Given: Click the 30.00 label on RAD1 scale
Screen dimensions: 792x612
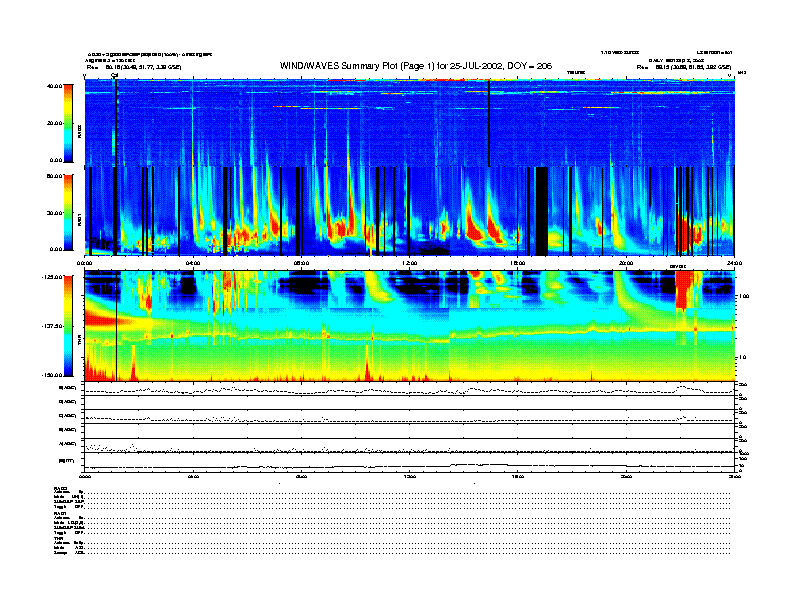Looking at the screenshot, I should (54, 213).
